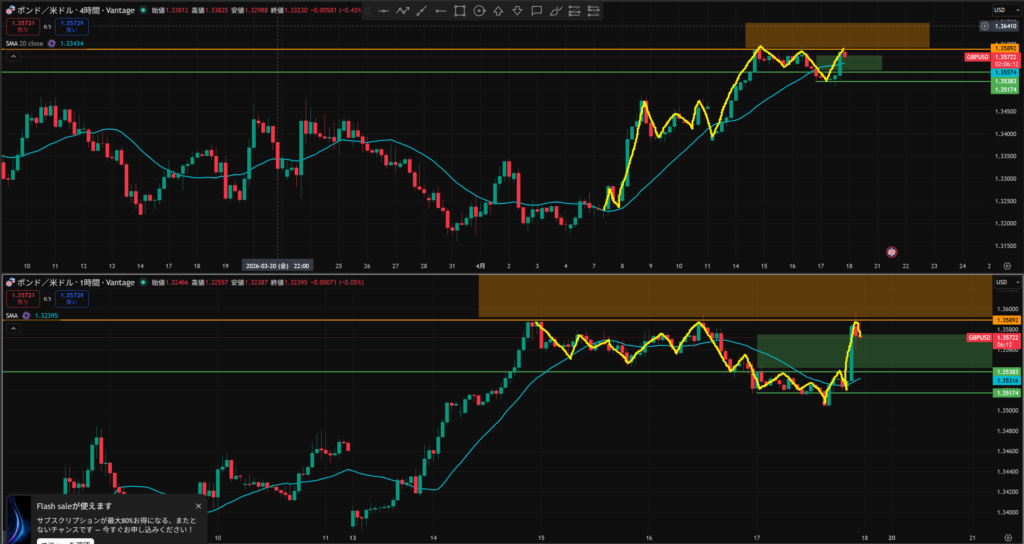The width and height of the screenshot is (1024, 544).
Task: Close the Flash sale notification
Action: 198,506
